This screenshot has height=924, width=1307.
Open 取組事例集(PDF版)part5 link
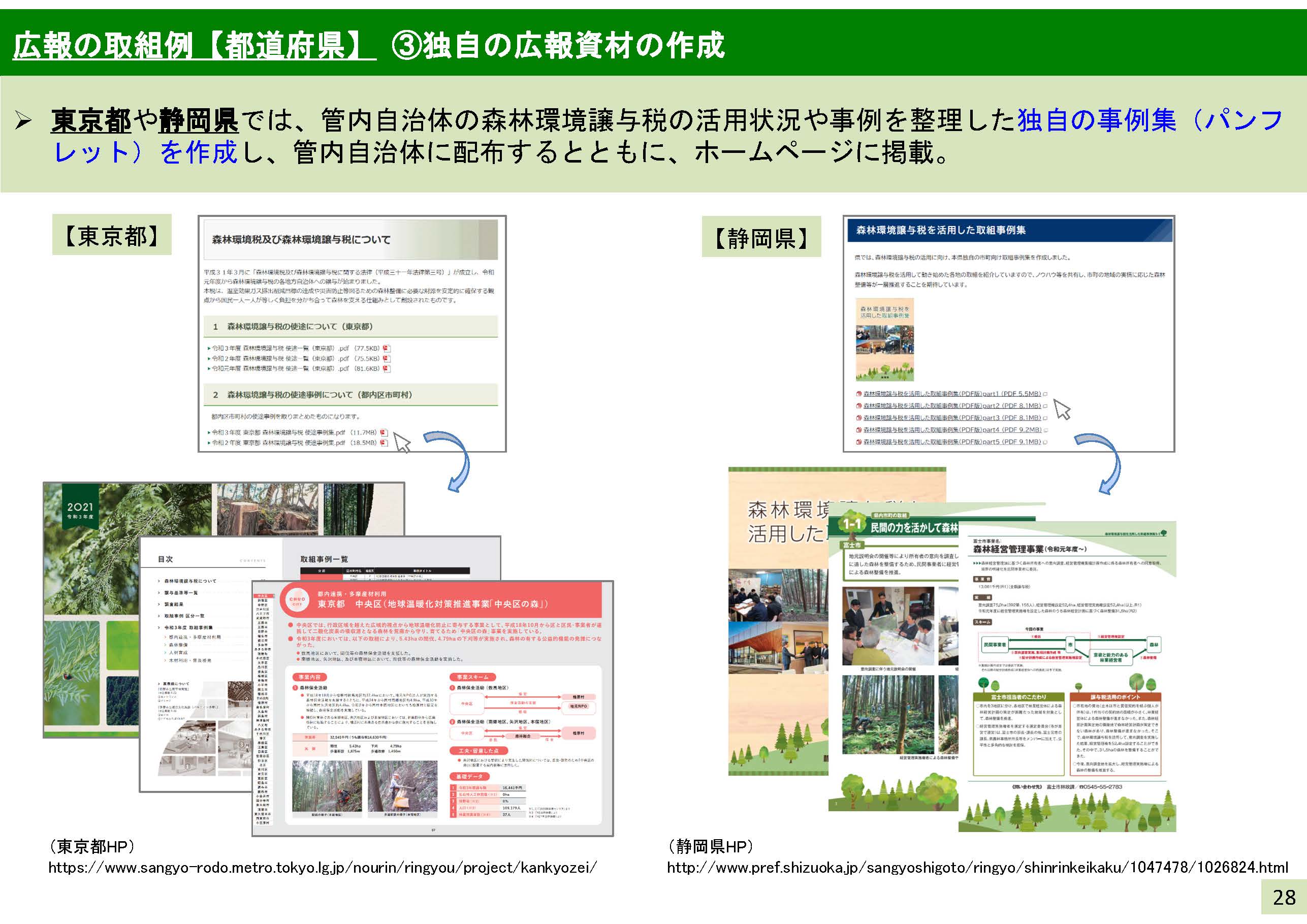pyautogui.click(x=952, y=441)
